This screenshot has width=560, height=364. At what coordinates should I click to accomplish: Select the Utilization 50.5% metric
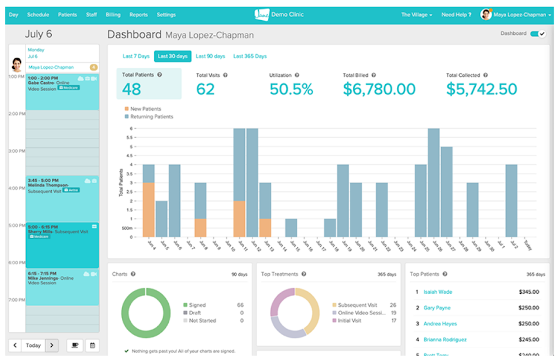click(291, 84)
